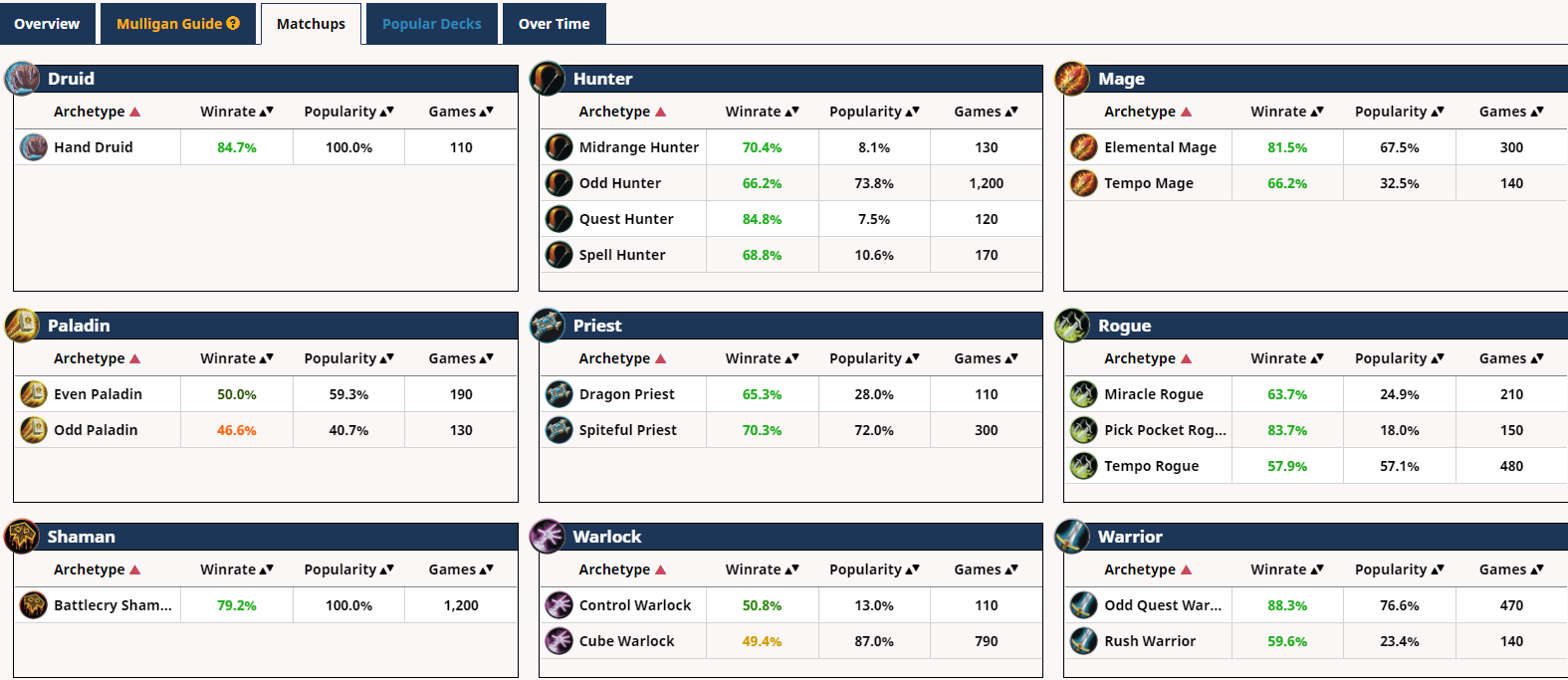Click the Warlock class header icon
The image size is (1568, 680).
[x=548, y=537]
